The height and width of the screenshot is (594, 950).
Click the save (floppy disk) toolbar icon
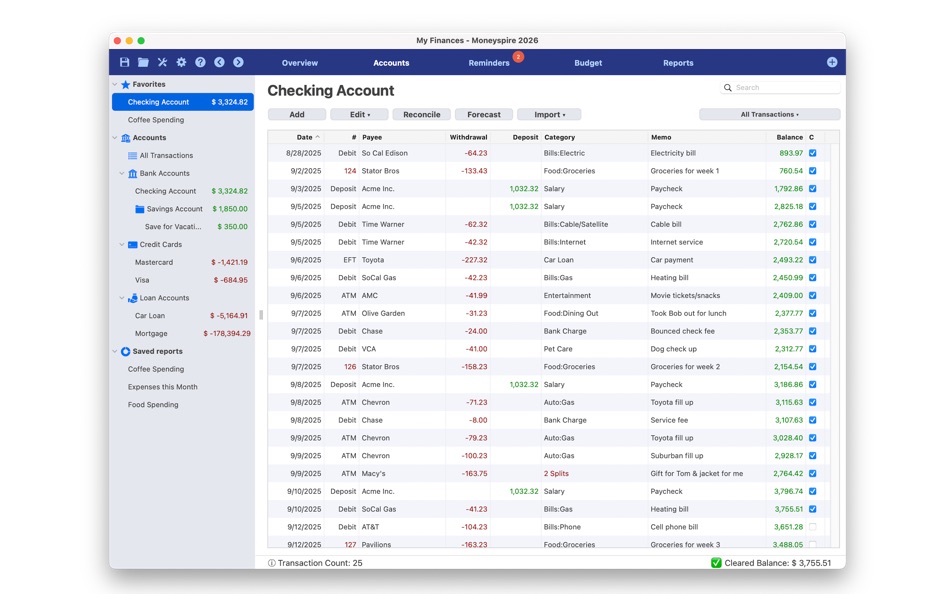pos(123,62)
